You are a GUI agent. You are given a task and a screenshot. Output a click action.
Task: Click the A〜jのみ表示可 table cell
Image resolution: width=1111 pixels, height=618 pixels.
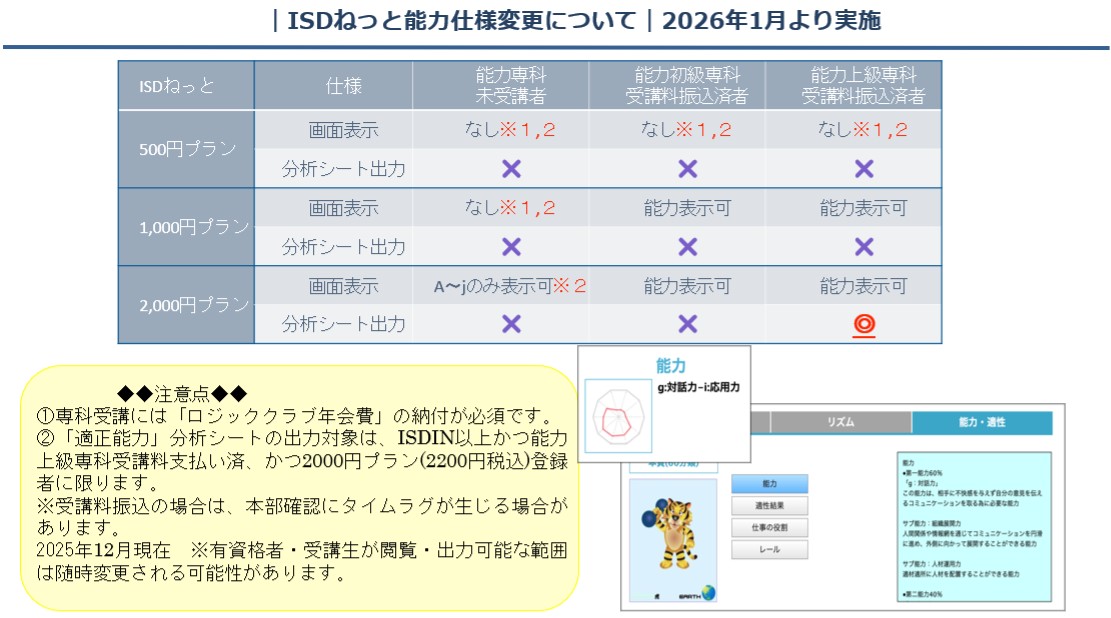511,286
